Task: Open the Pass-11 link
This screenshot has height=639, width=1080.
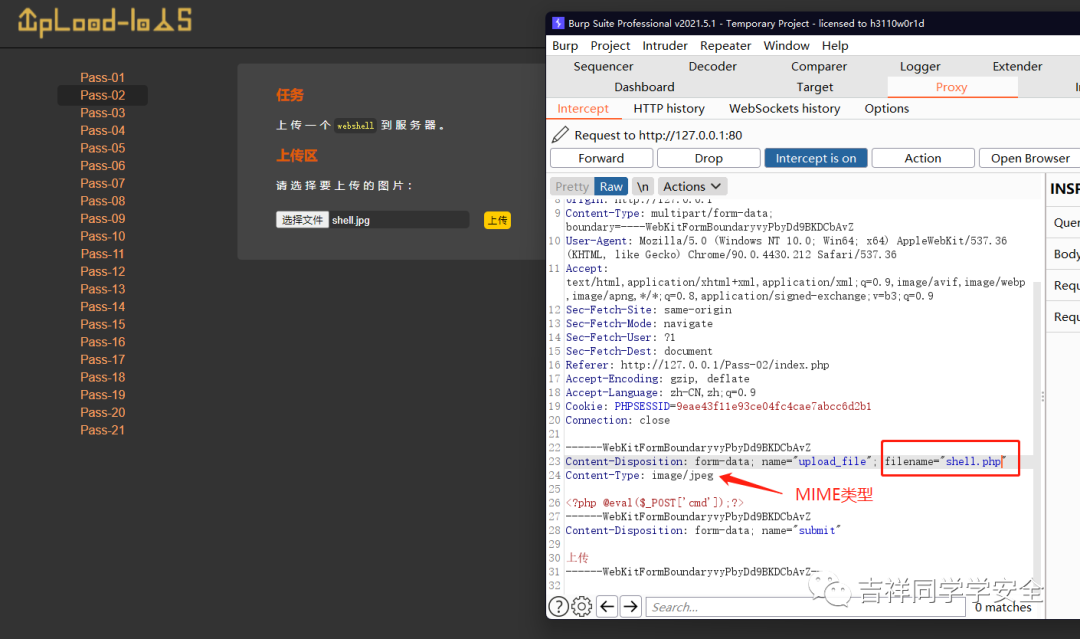Action: [103, 253]
